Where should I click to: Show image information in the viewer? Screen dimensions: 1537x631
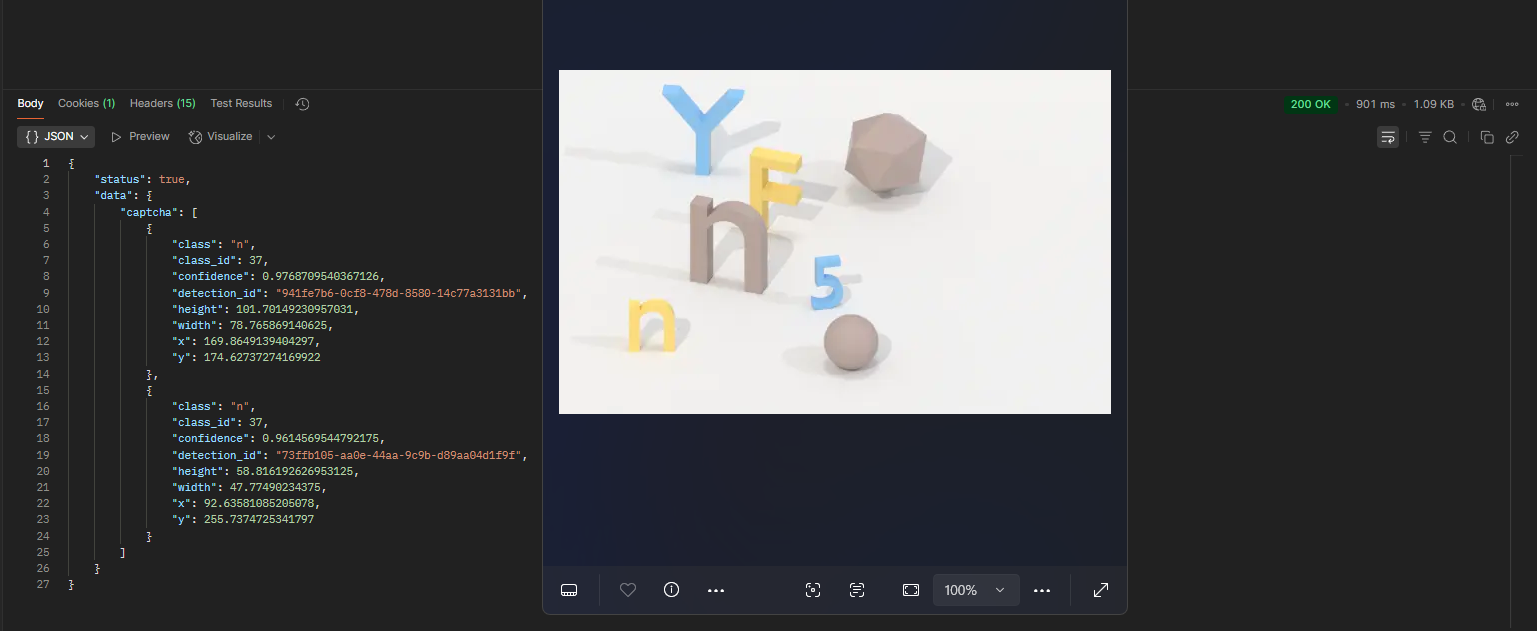click(x=671, y=590)
